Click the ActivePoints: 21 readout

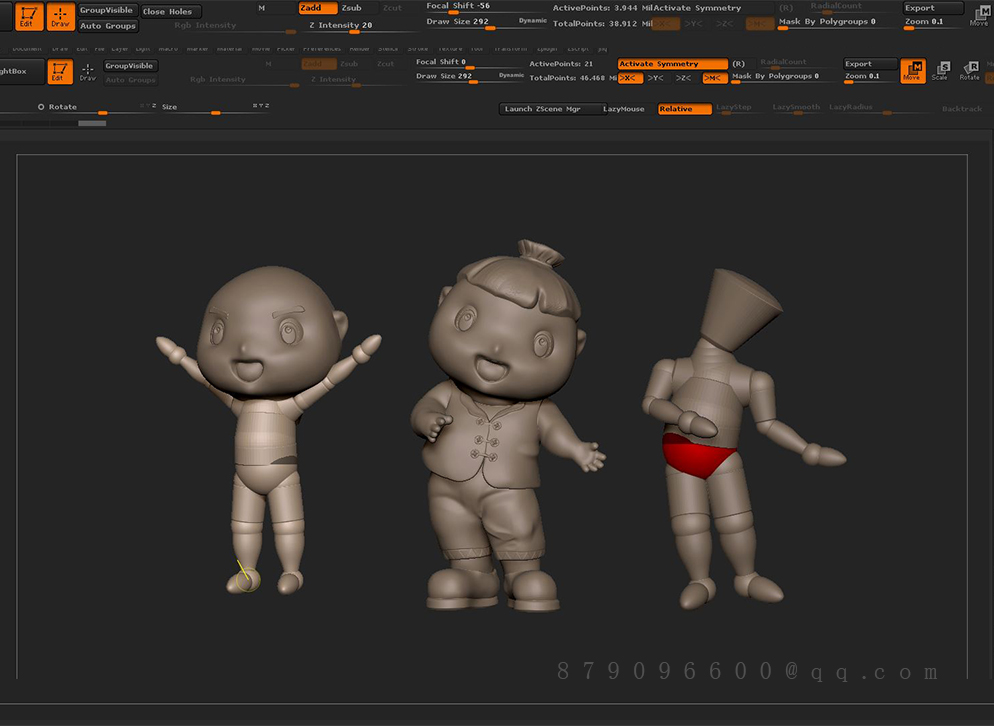point(561,64)
